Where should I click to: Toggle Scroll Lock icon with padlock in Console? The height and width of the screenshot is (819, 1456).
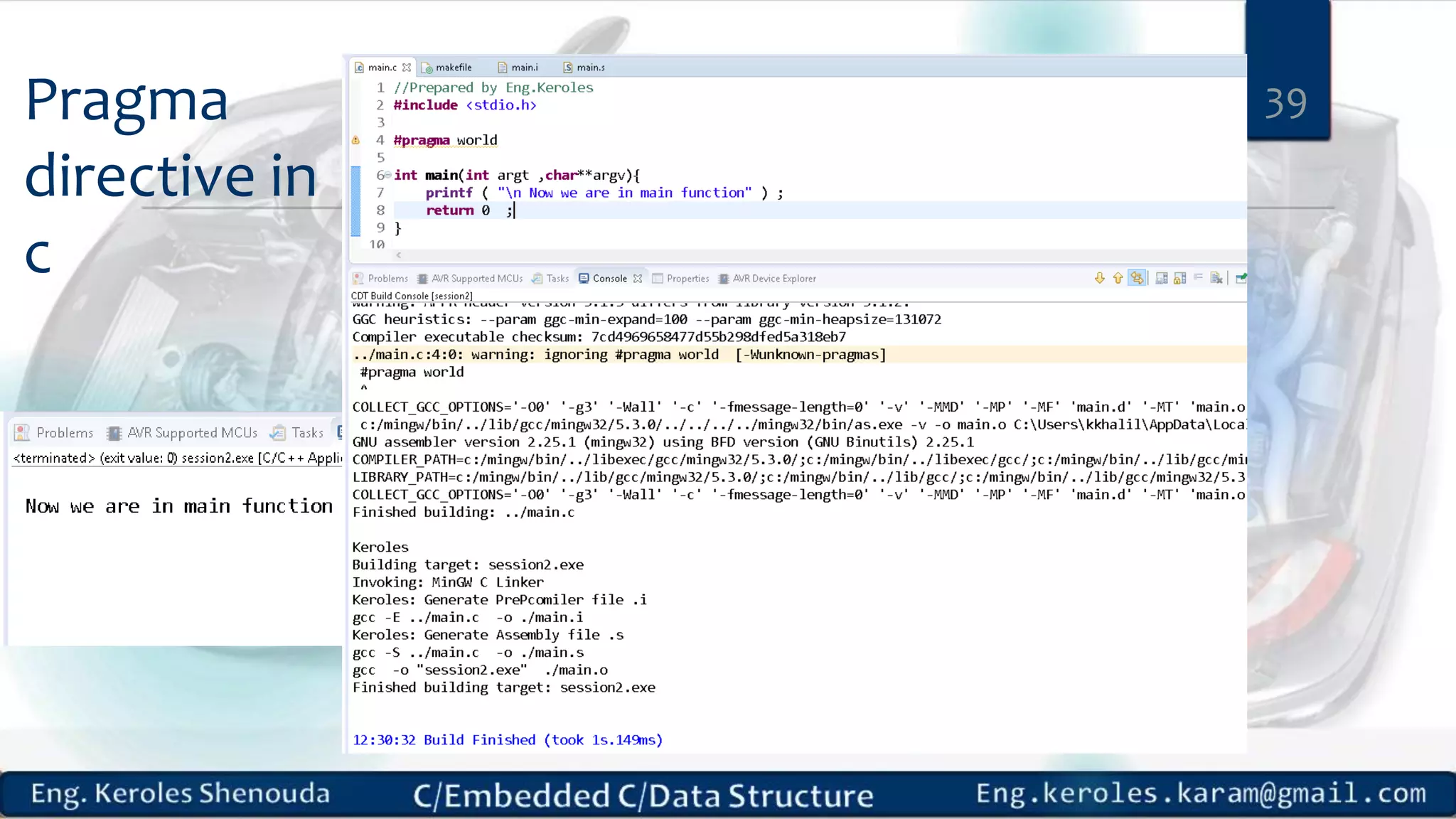click(x=1180, y=278)
